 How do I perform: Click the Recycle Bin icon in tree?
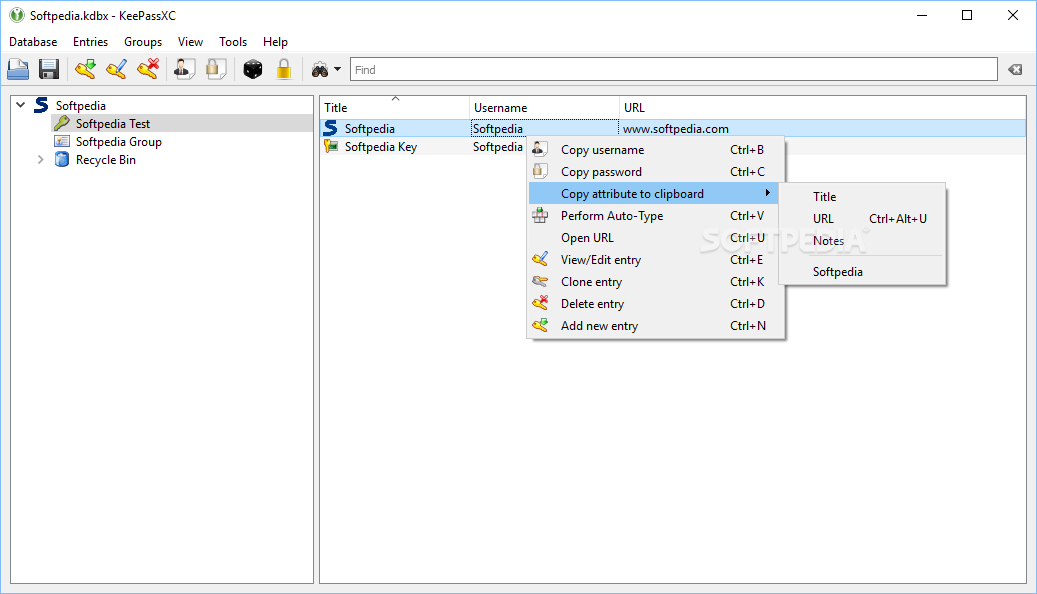pyautogui.click(x=62, y=159)
